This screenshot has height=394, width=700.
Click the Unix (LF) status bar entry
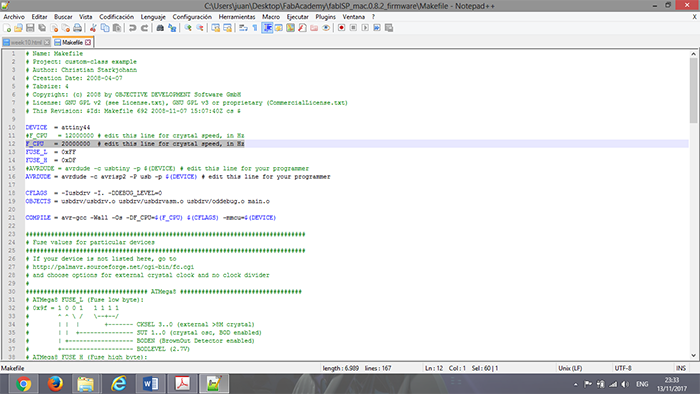(x=570, y=368)
